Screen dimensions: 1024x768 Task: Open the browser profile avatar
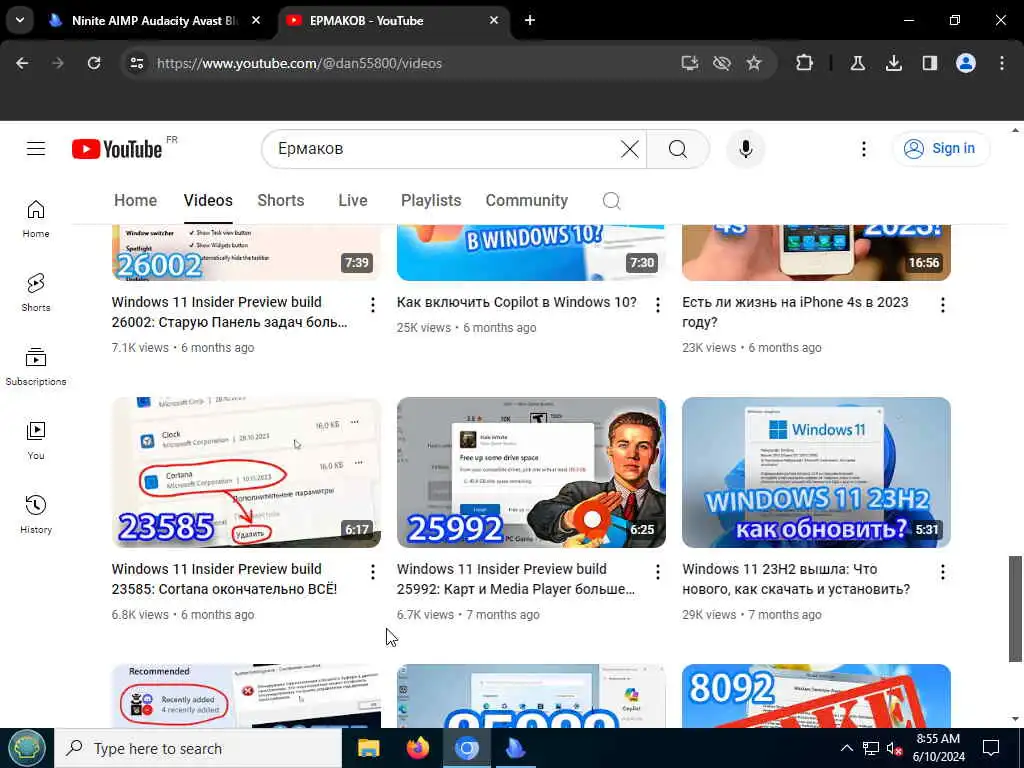tap(966, 63)
